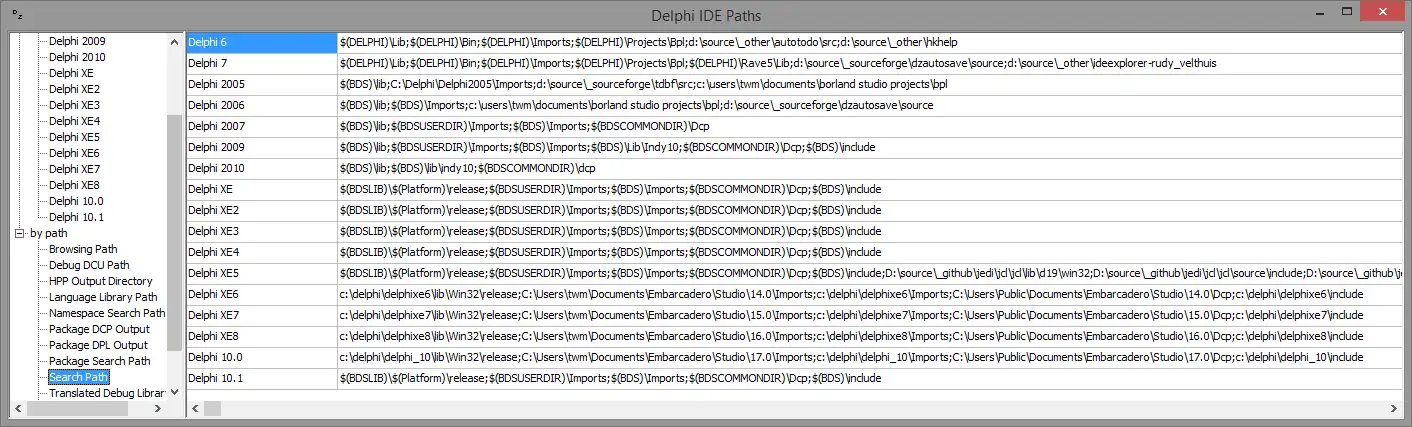The height and width of the screenshot is (427, 1412).
Task: Select the Delphi 2007 grid row header
Action: [262, 127]
